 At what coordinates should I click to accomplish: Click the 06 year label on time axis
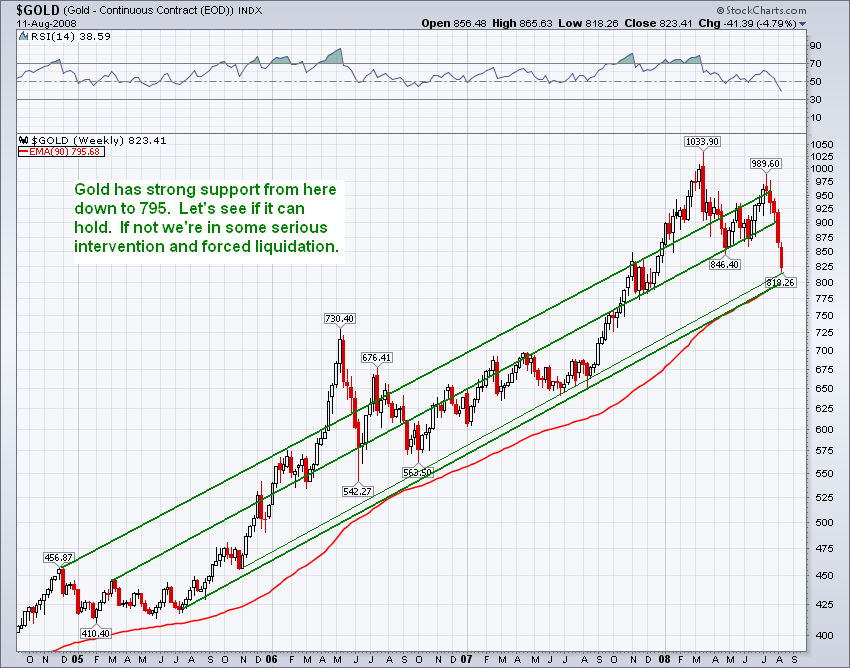click(x=271, y=660)
